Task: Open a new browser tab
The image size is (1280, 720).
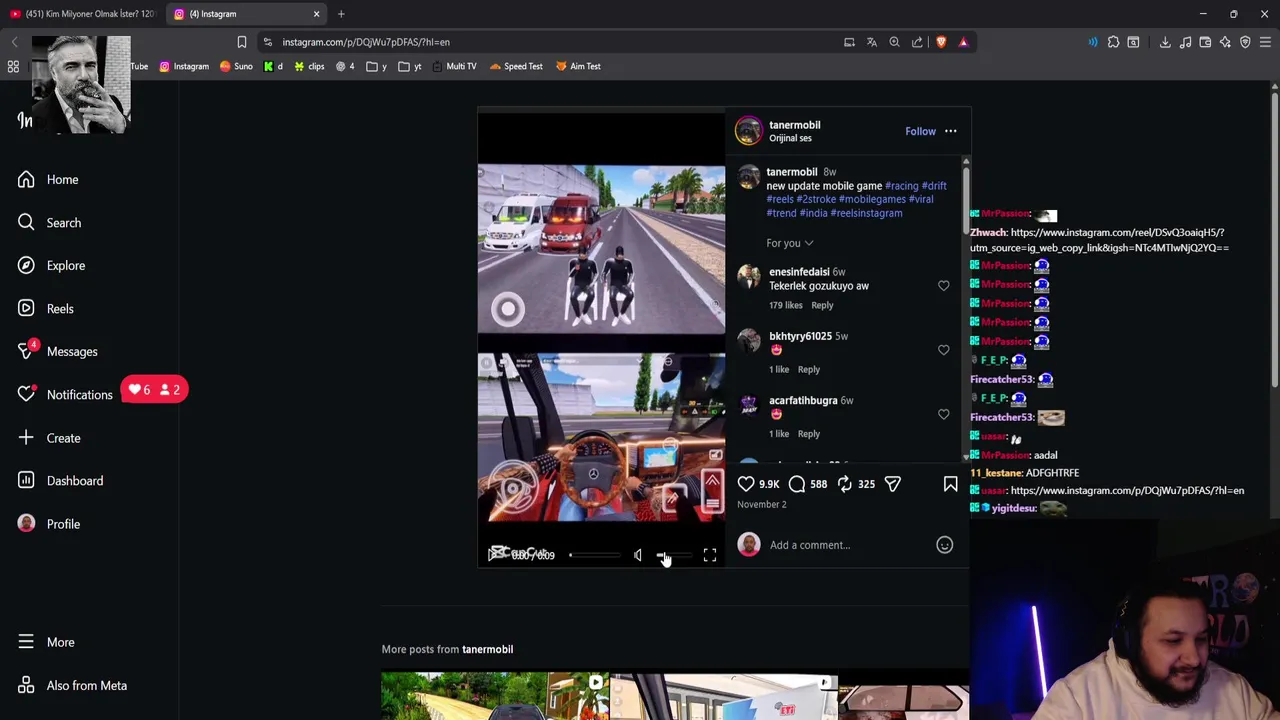Action: (x=341, y=14)
